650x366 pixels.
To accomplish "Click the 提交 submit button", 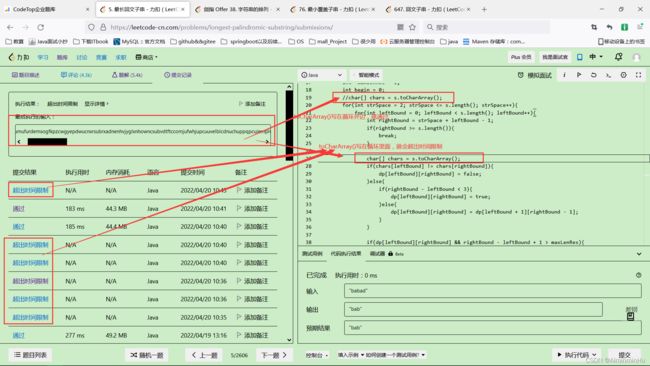I will tap(624, 355).
